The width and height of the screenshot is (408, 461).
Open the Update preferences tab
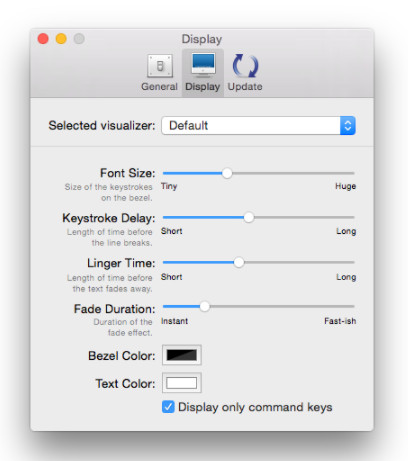[x=245, y=72]
